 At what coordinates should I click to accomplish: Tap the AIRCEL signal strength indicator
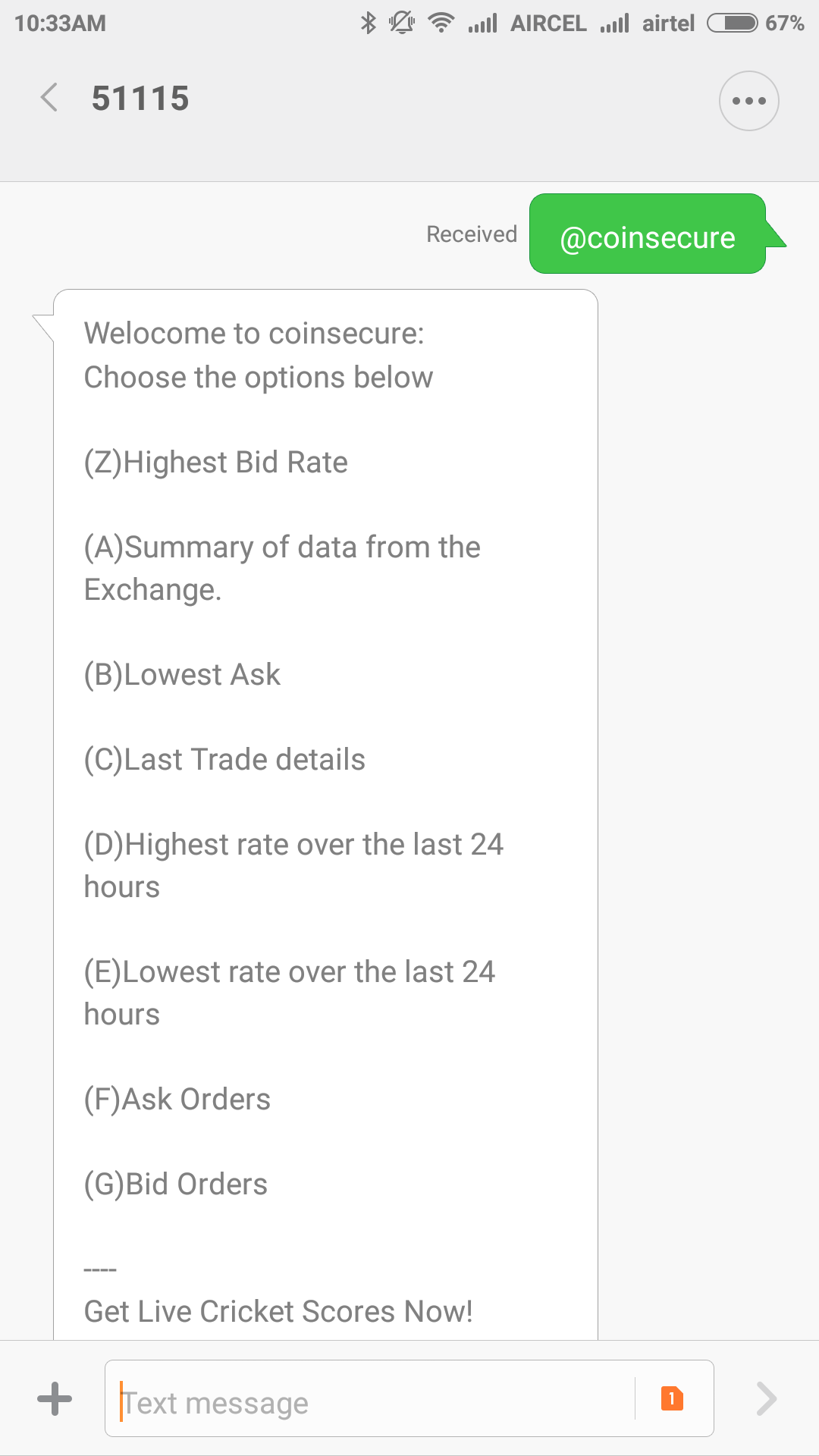[482, 24]
